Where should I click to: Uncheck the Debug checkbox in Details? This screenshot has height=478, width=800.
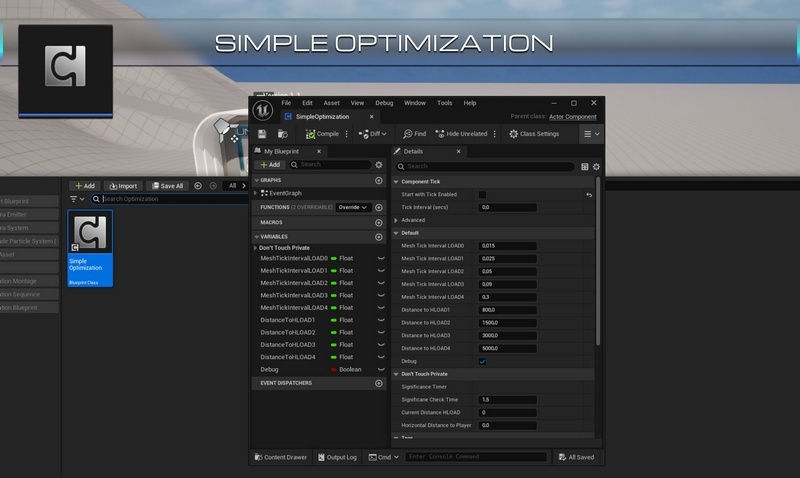pyautogui.click(x=483, y=361)
